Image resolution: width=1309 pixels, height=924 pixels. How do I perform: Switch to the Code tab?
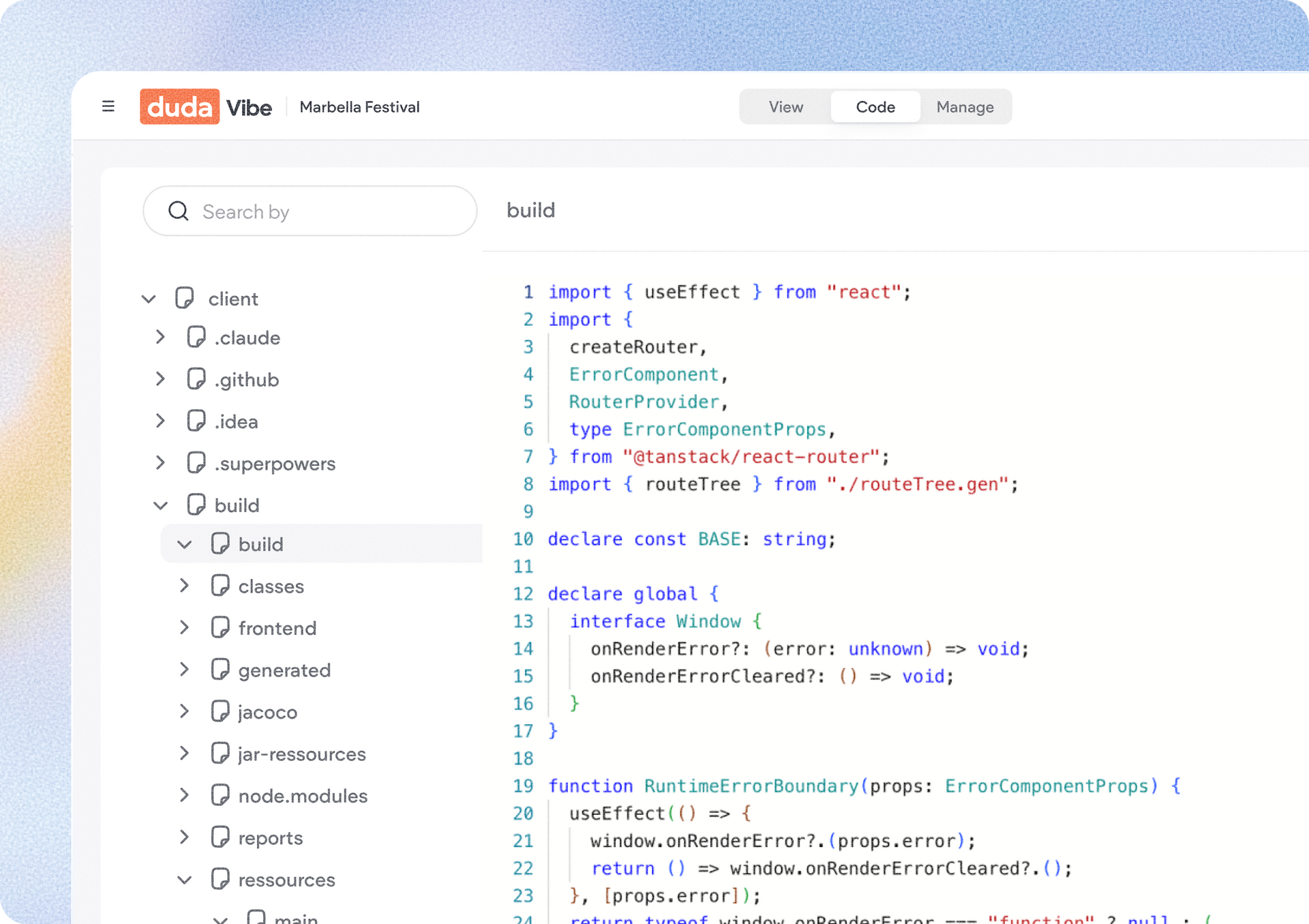875,107
